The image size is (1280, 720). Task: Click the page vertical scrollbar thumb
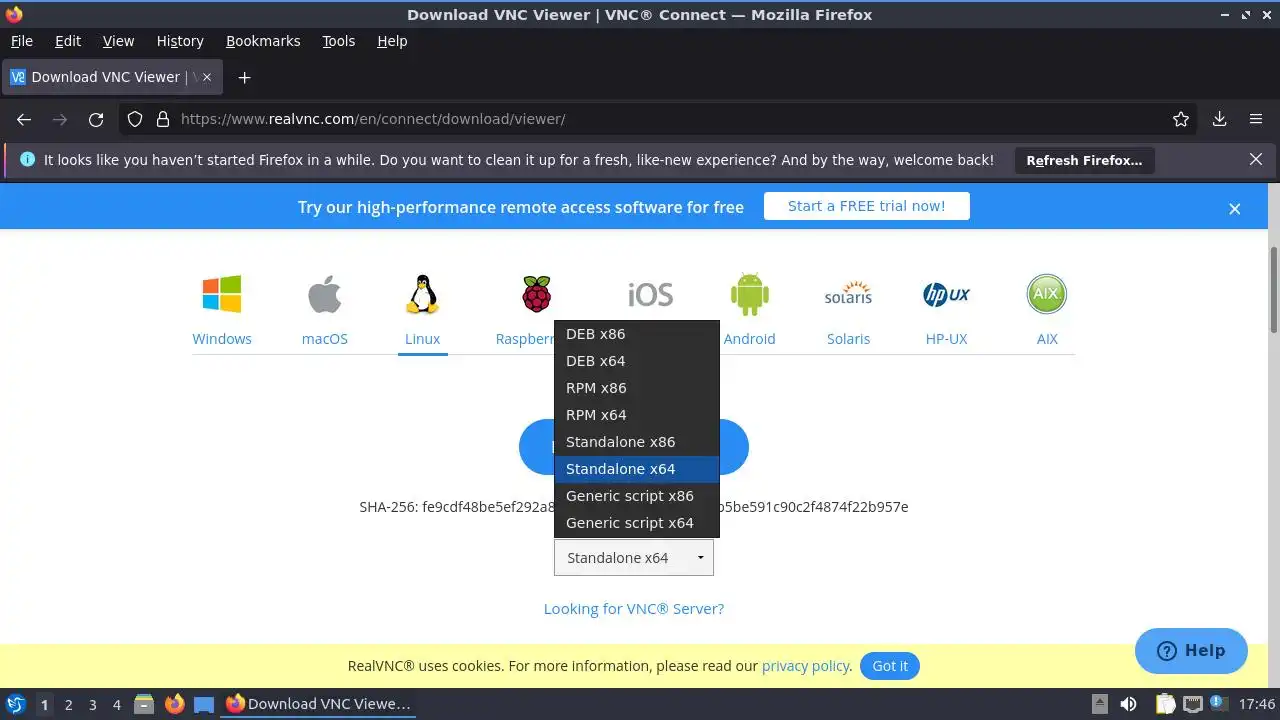[x=1273, y=290]
